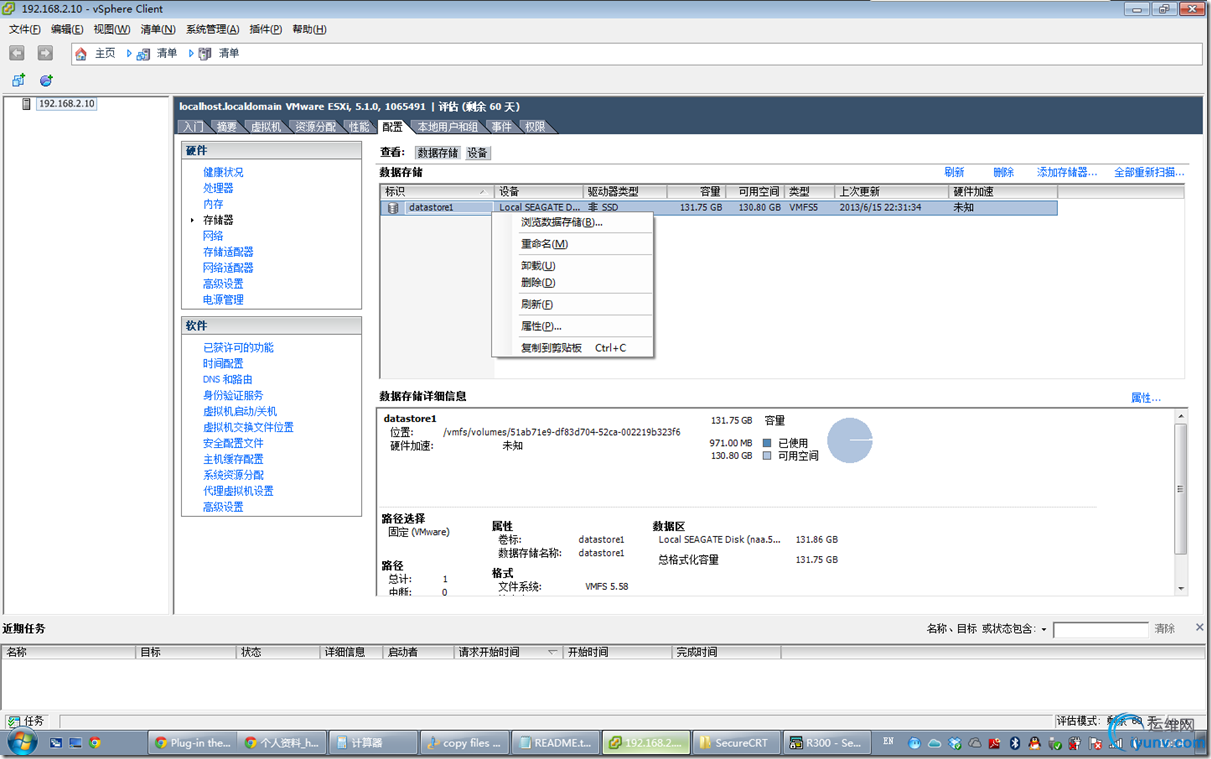Open the 插件(P) menu
Image resolution: width=1211 pixels, height=759 pixels.
pos(265,29)
